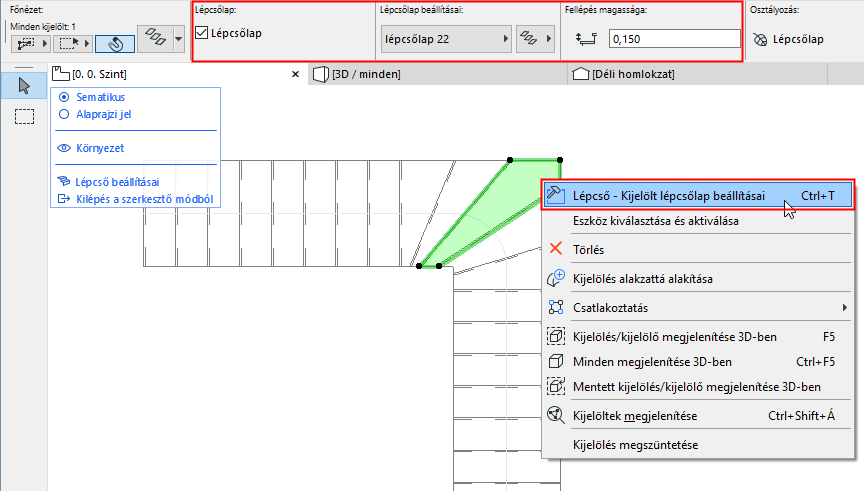Click the hammer settings icon in context menu
Screen dimensions: 864x491
pyautogui.click(x=555, y=195)
